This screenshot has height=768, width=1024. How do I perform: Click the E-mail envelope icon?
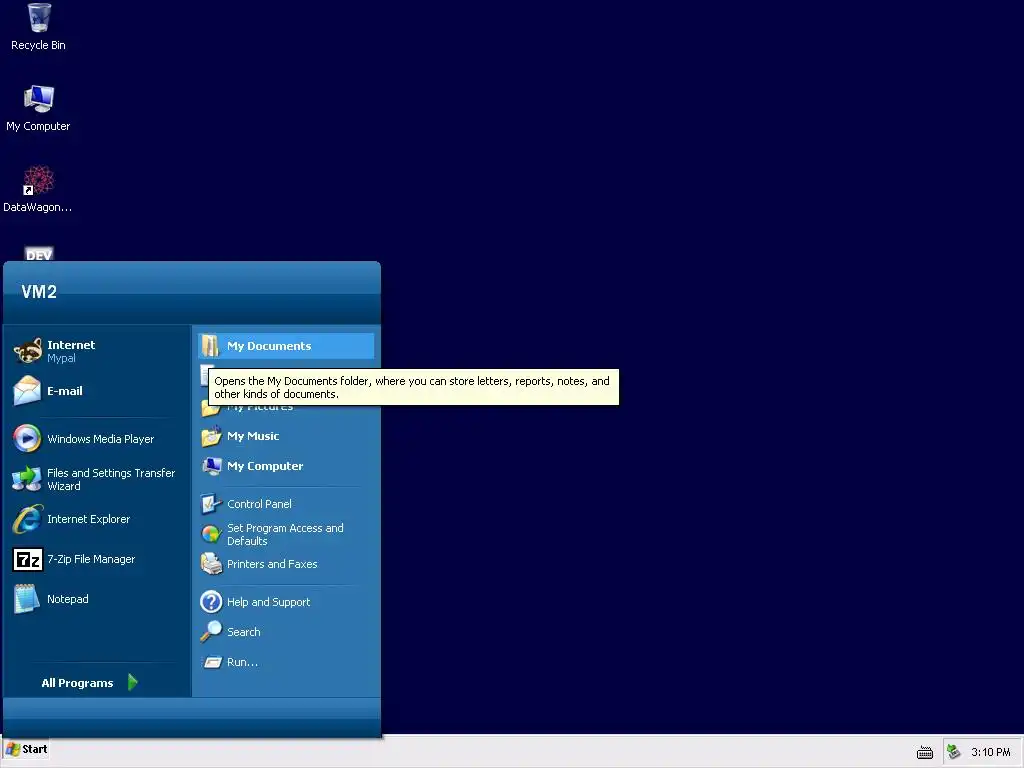coord(27,391)
